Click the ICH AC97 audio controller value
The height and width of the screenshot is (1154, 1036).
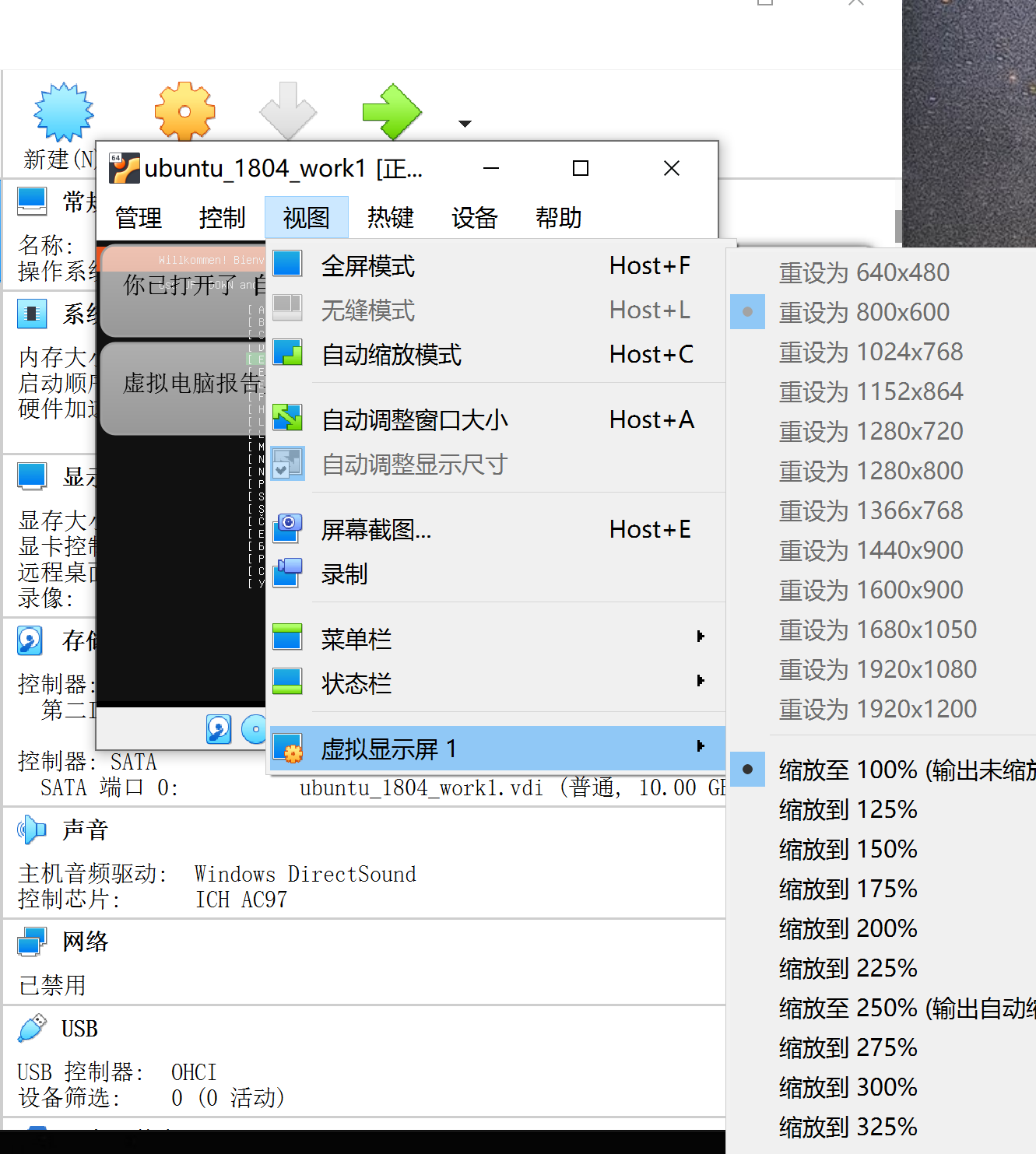[x=241, y=900]
